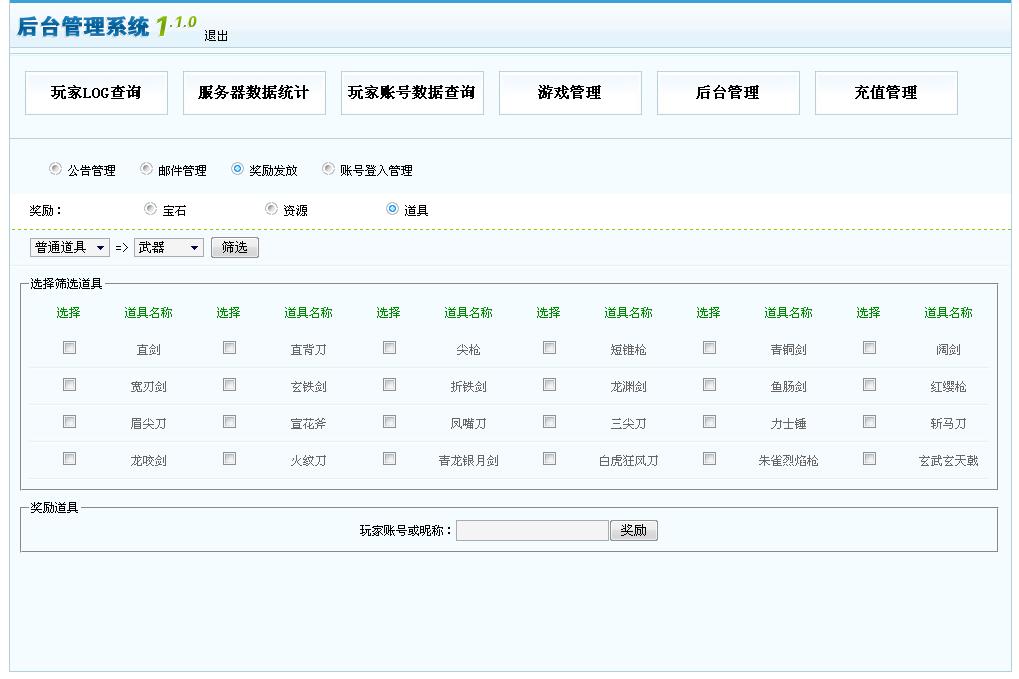
Task: Switch to the 游戏管理 section
Action: click(569, 92)
